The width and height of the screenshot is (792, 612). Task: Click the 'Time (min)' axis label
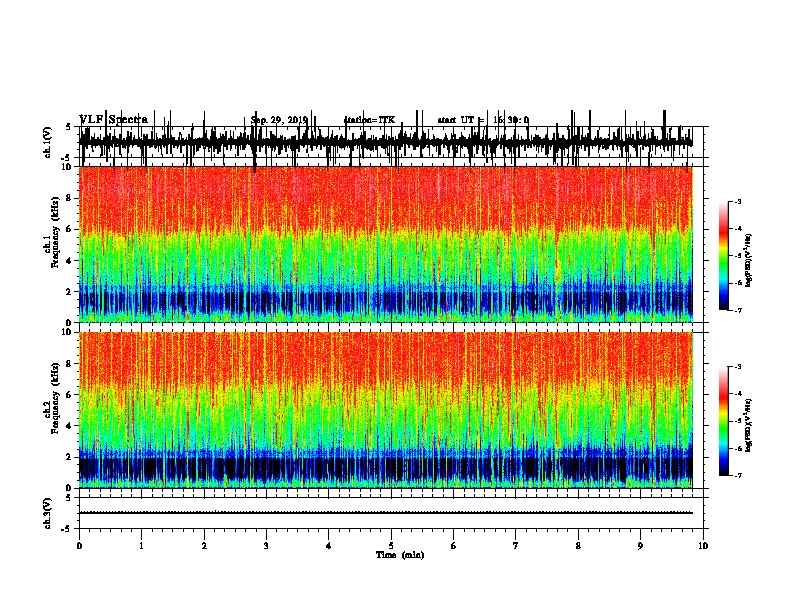click(x=400, y=555)
